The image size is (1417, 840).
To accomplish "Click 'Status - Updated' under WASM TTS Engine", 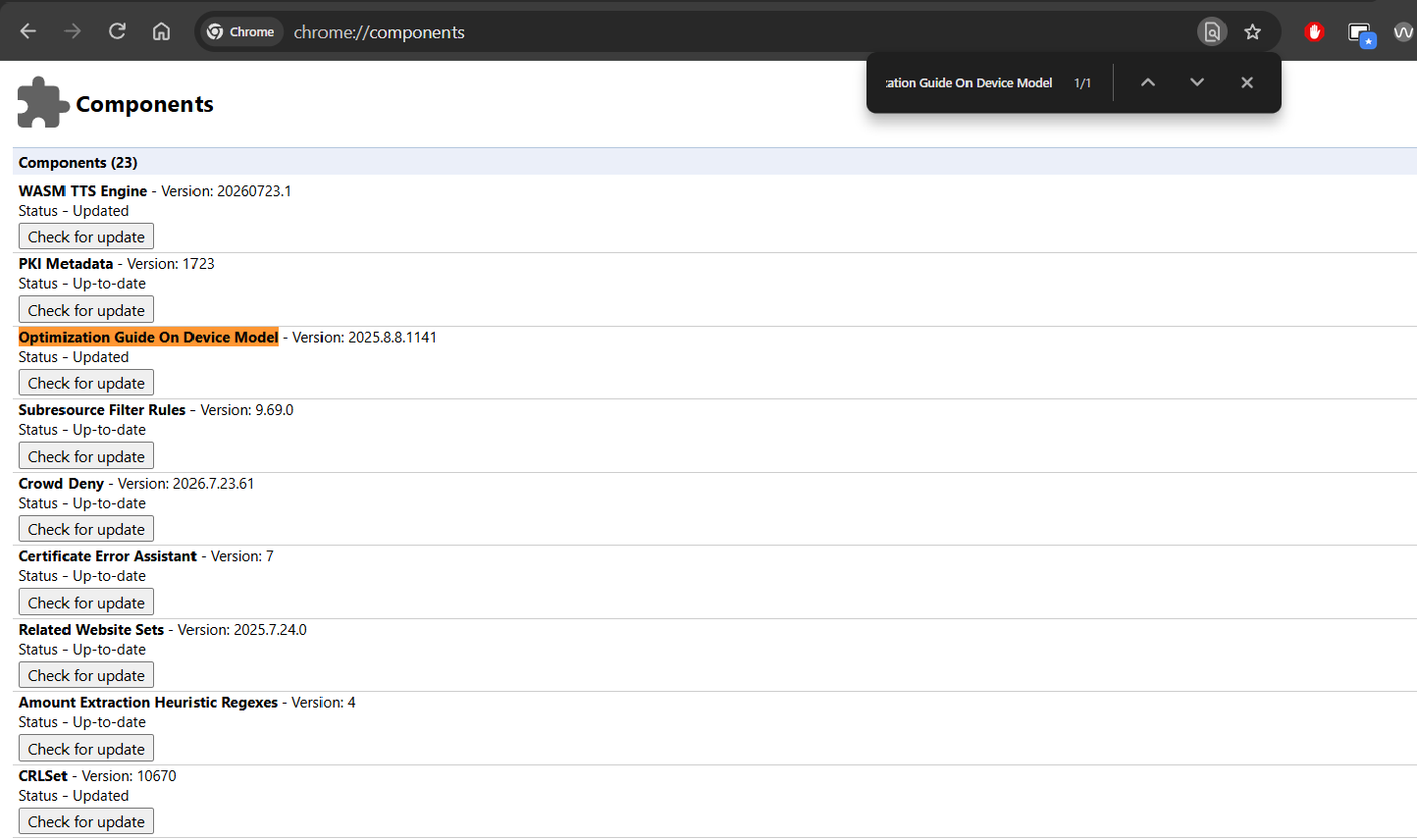I will [74, 210].
